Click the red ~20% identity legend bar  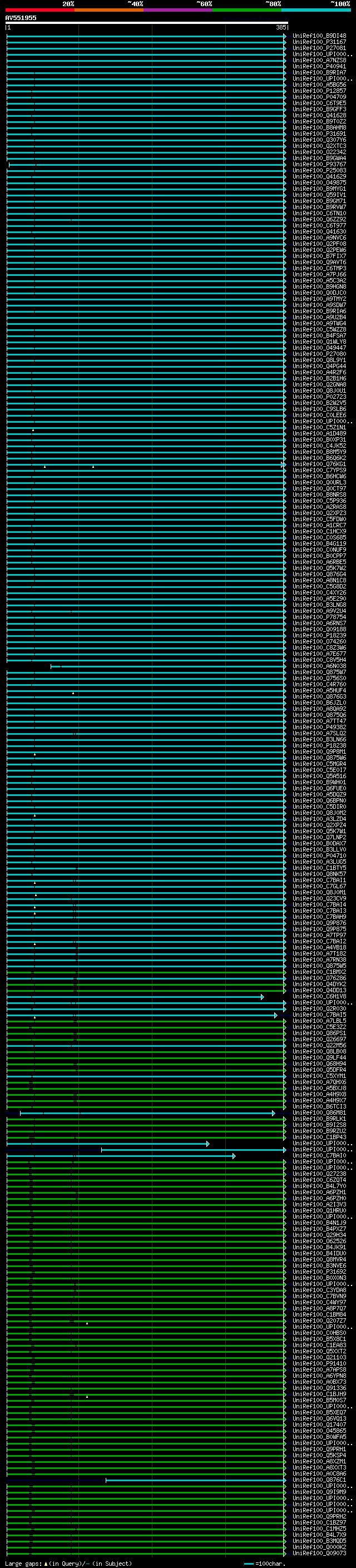click(x=39, y=10)
